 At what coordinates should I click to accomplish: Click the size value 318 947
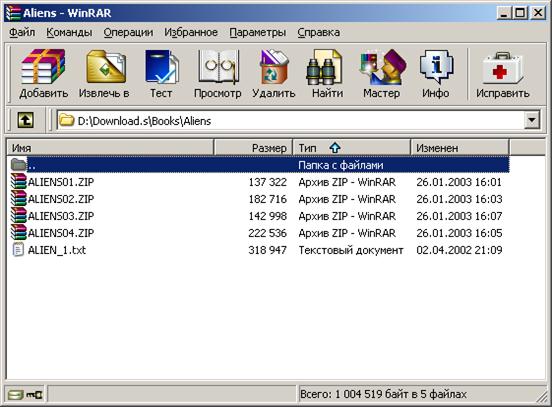coord(268,250)
